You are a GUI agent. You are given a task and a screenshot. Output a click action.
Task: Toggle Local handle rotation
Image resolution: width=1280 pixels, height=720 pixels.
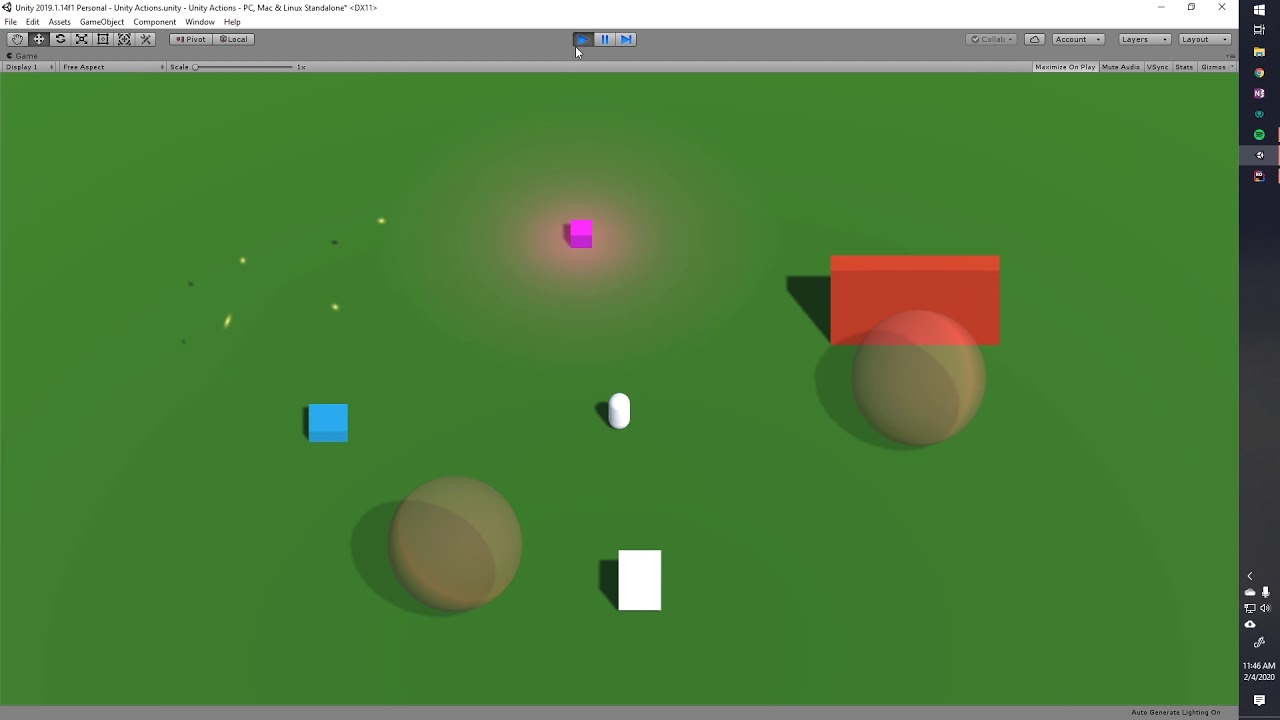[x=233, y=39]
